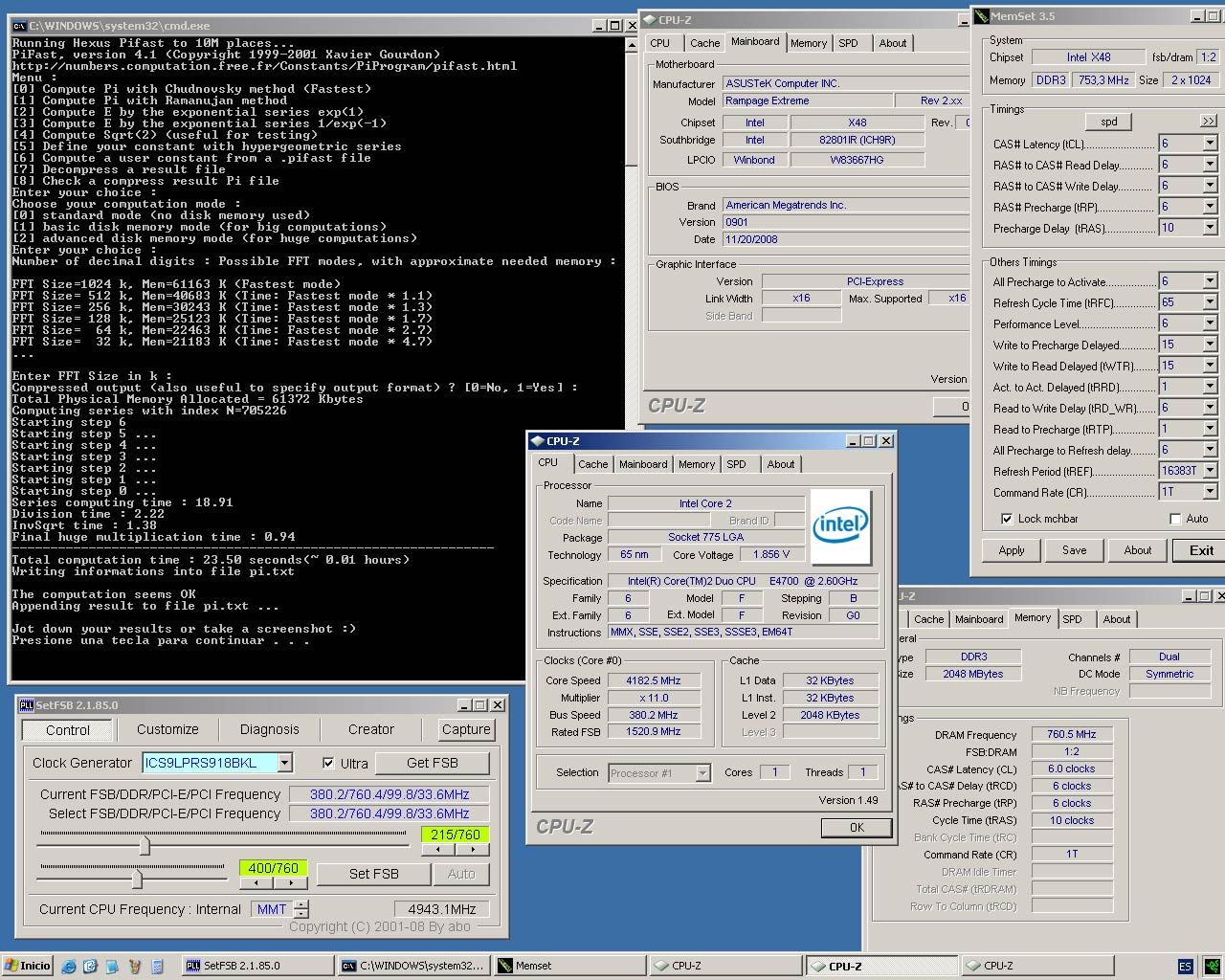Click OK in front CPU-Z window

[857, 828]
